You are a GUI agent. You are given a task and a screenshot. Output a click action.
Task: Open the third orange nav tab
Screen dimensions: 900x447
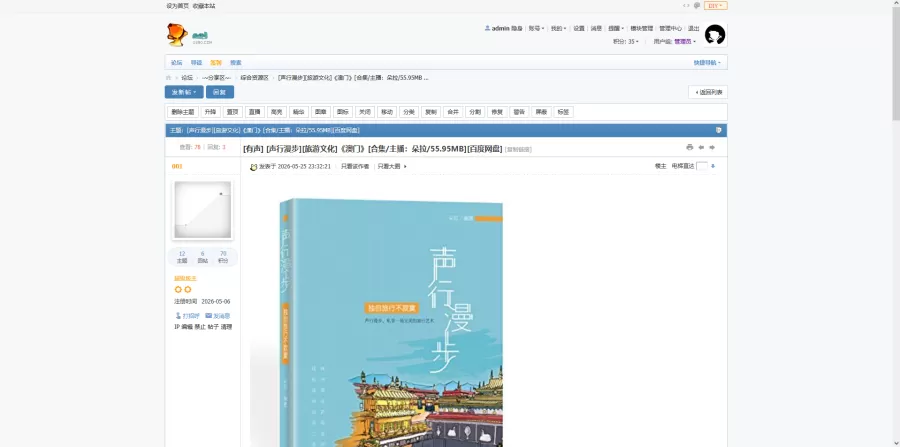[216, 63]
